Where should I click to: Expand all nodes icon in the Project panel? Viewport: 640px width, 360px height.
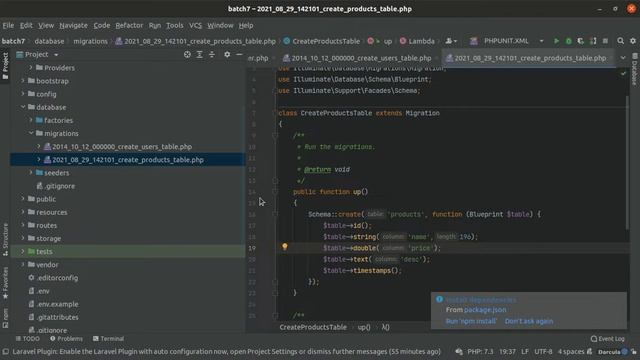(200, 54)
